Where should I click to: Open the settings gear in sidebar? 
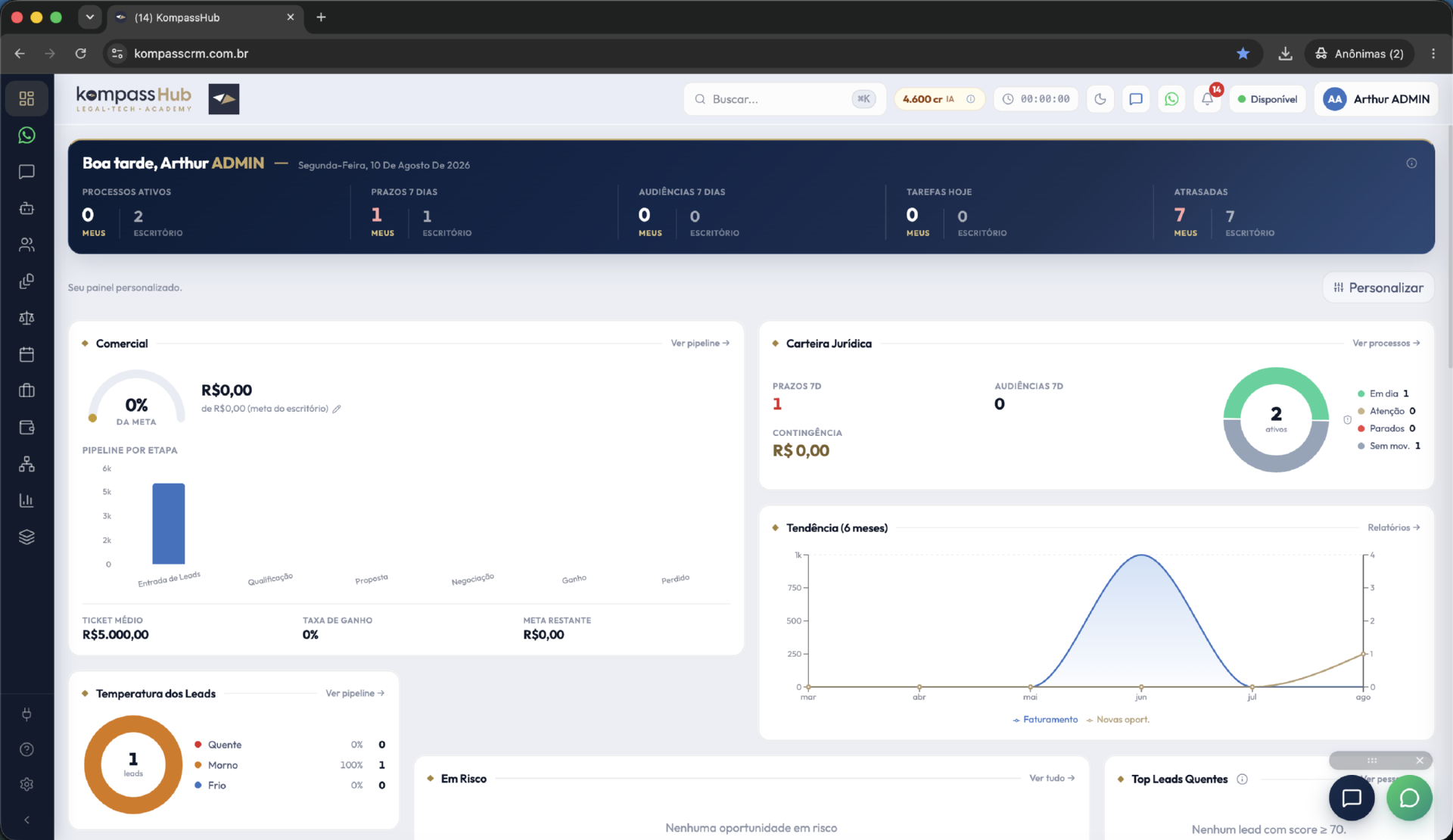[x=26, y=785]
